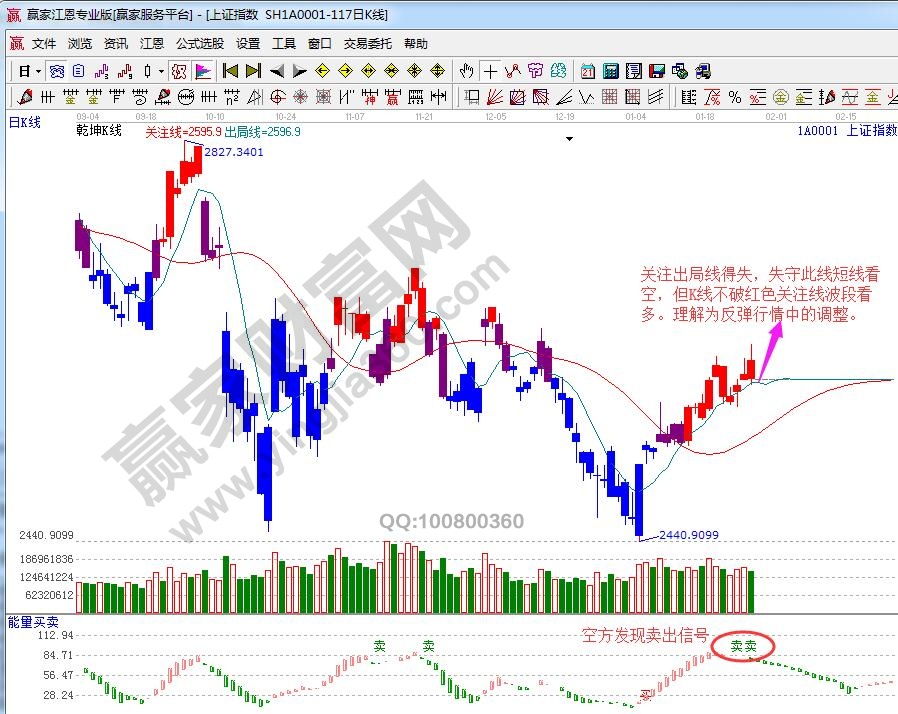Toggle the red framed pattern icon
This screenshot has width=898, height=714.
(179, 71)
